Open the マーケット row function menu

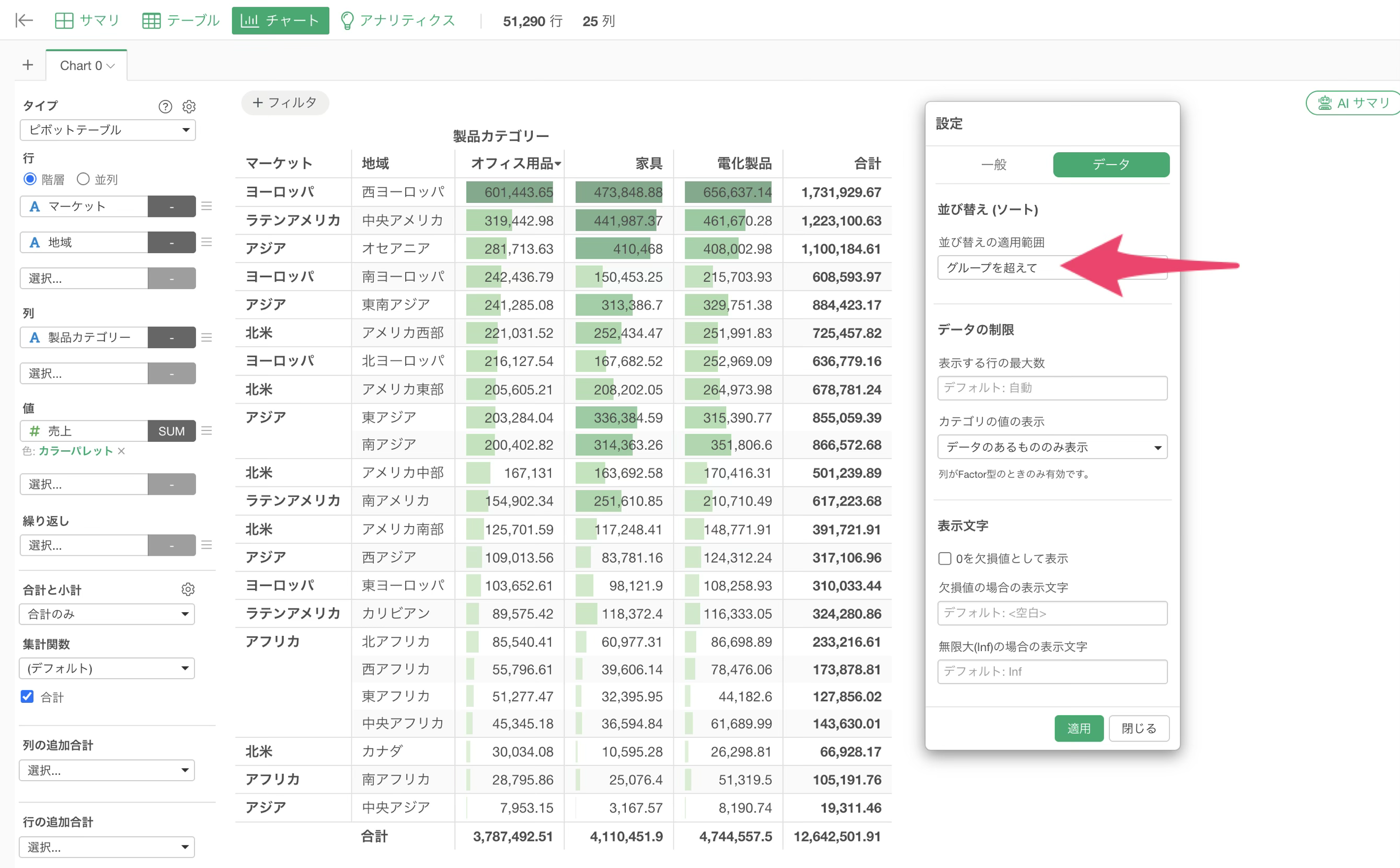click(171, 206)
